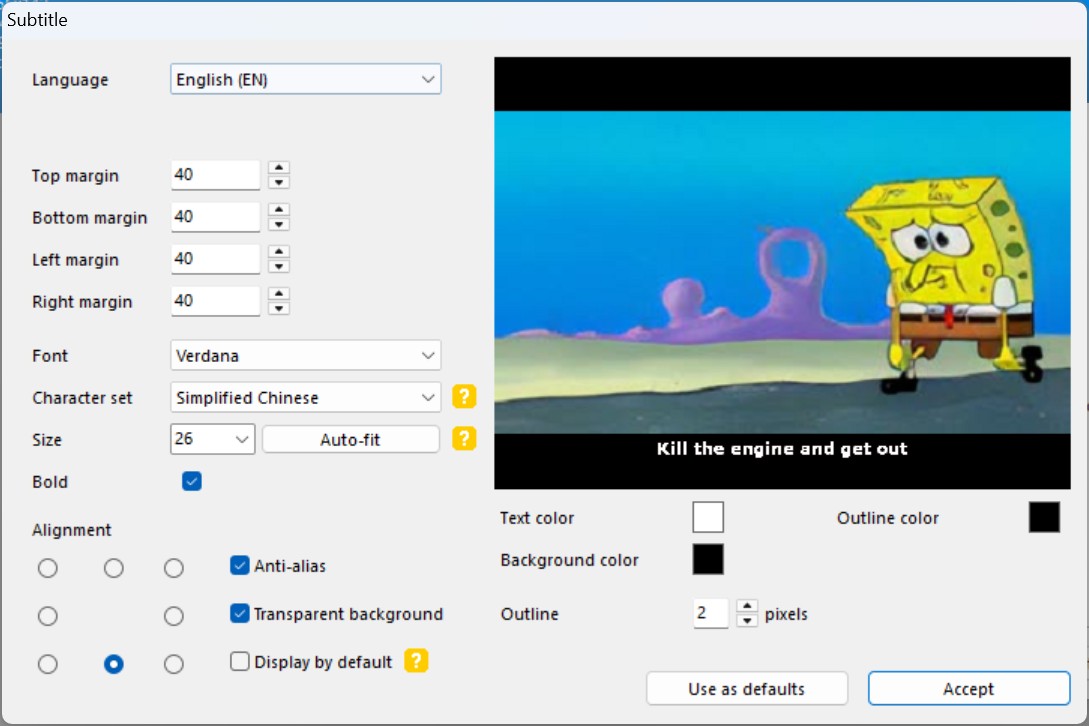Decrease Bottom margin with down arrow
This screenshot has width=1089, height=726.
tap(280, 224)
